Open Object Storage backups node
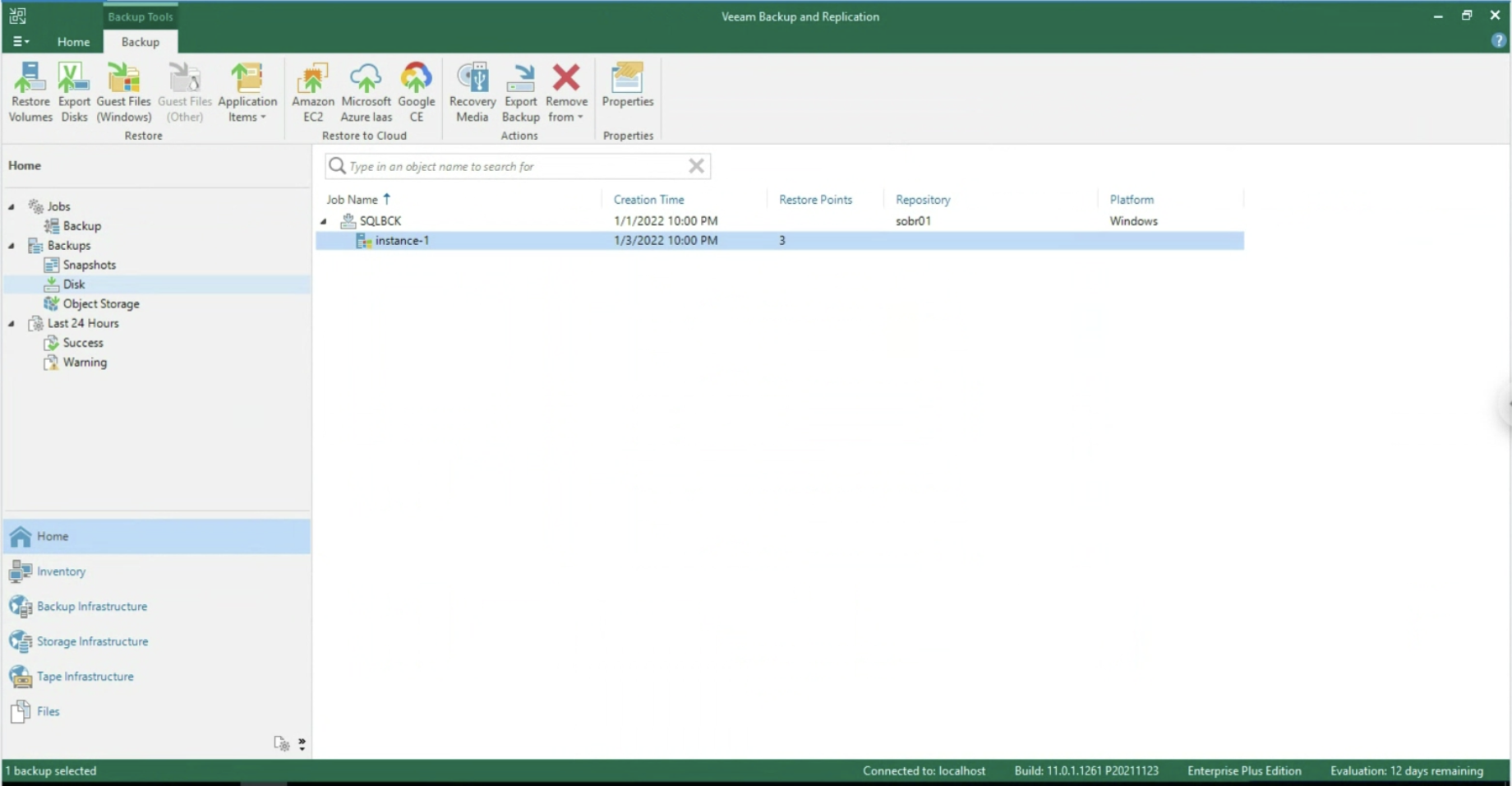This screenshot has width=1512, height=786. click(x=101, y=304)
